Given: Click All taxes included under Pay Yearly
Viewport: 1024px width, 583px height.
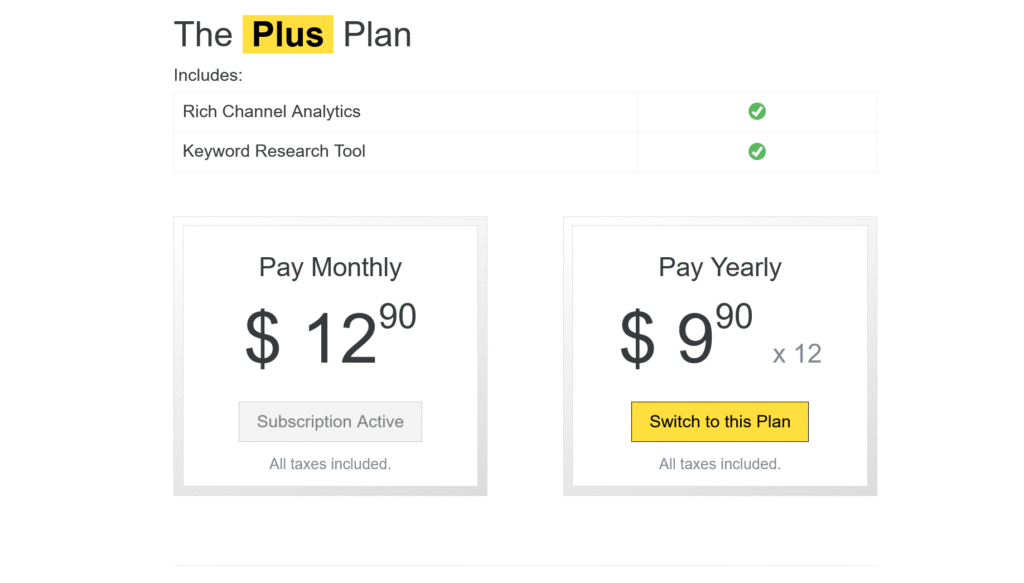Looking at the screenshot, I should tap(720, 464).
